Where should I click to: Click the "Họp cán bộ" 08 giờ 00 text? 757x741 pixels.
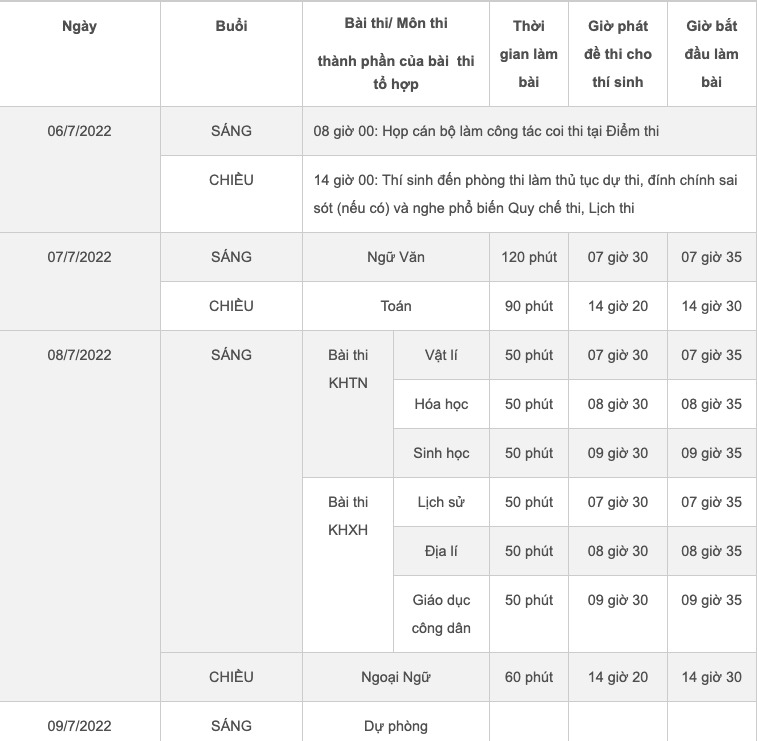click(486, 131)
